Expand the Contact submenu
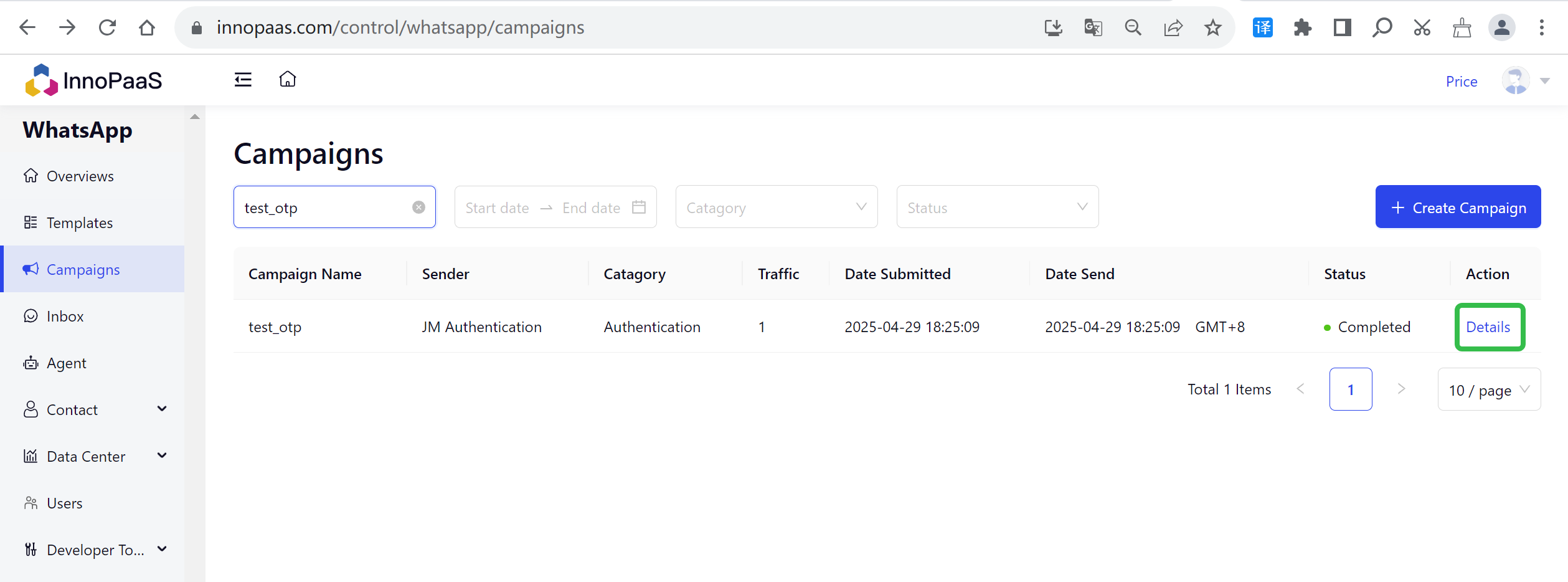1568x582 pixels. click(x=162, y=409)
